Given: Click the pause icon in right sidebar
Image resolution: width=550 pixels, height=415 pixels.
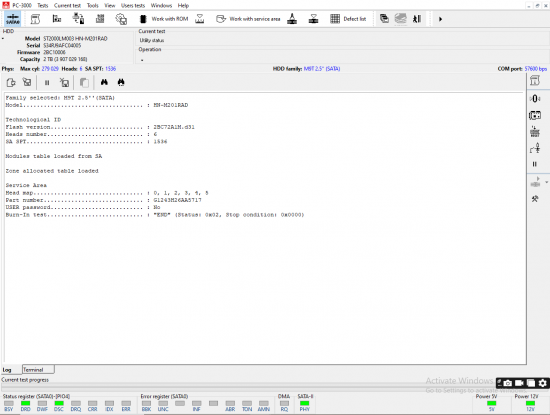Looking at the screenshot, I should (x=535, y=164).
